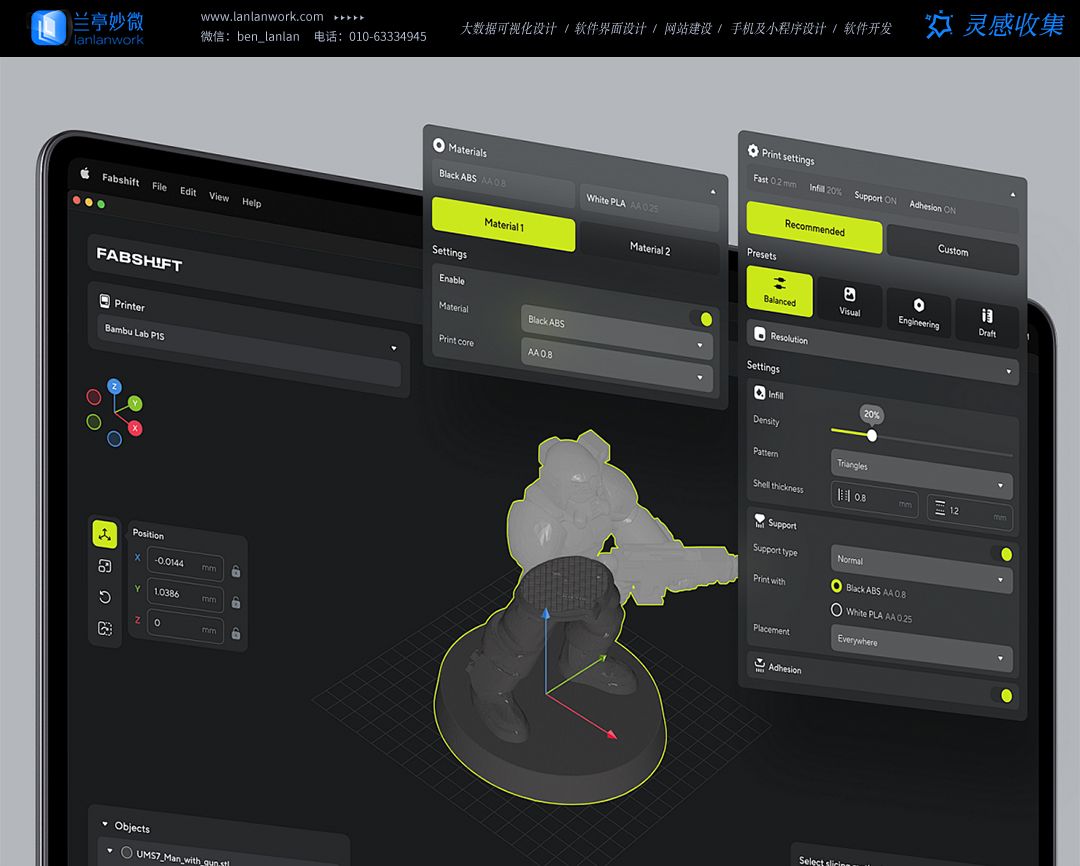Collapse the Materials panel arrow

713,192
